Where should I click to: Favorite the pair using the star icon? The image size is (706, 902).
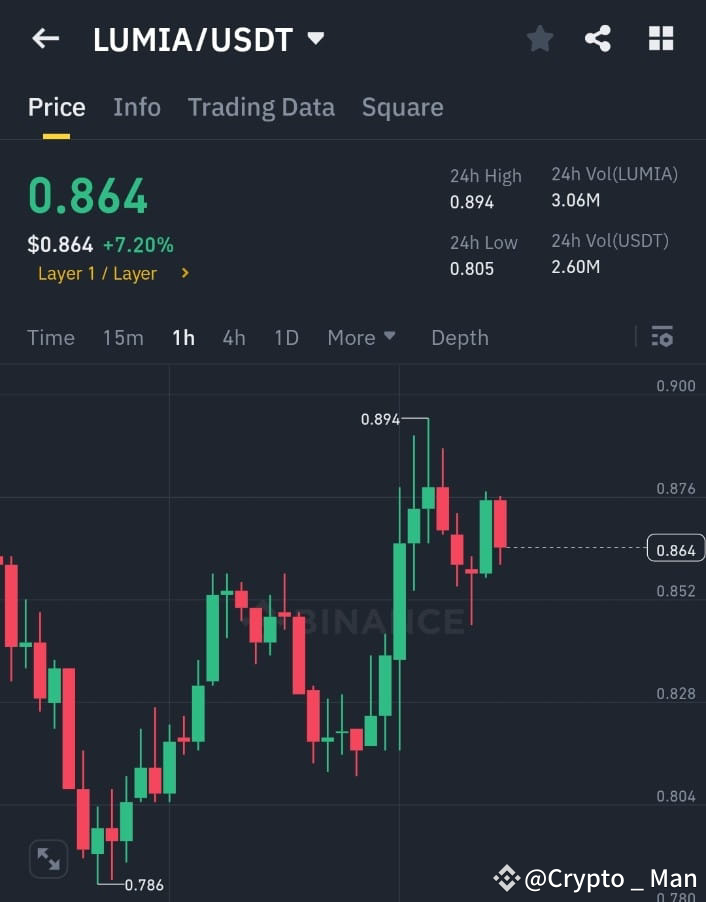tap(540, 38)
